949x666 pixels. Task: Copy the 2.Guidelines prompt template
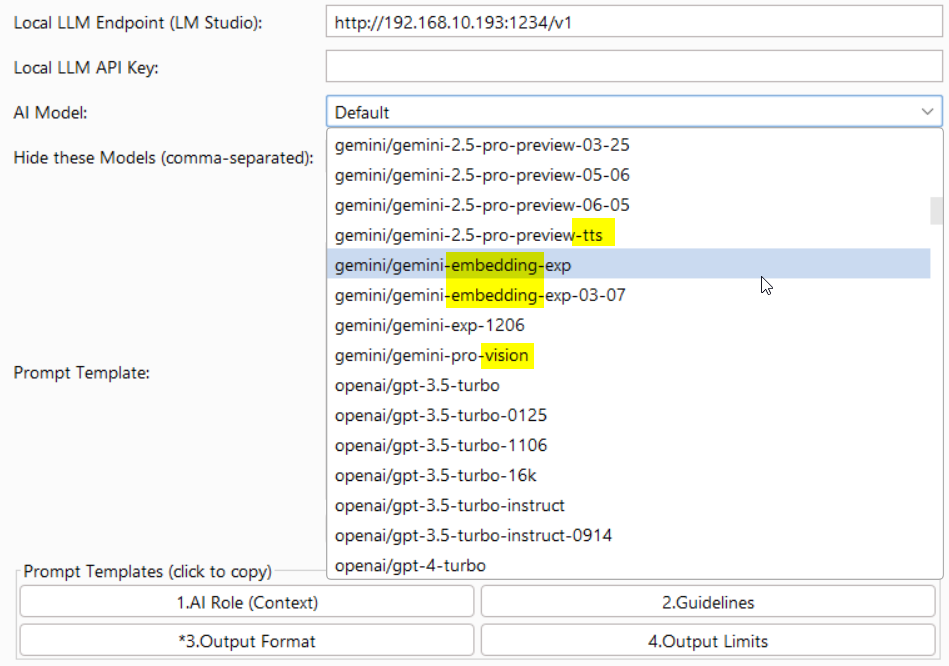tap(708, 602)
